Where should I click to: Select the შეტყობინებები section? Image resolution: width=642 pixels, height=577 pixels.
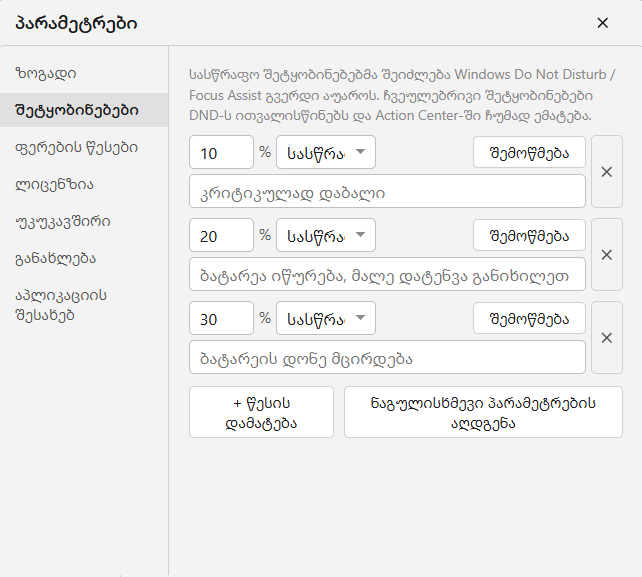pyautogui.click(x=84, y=110)
